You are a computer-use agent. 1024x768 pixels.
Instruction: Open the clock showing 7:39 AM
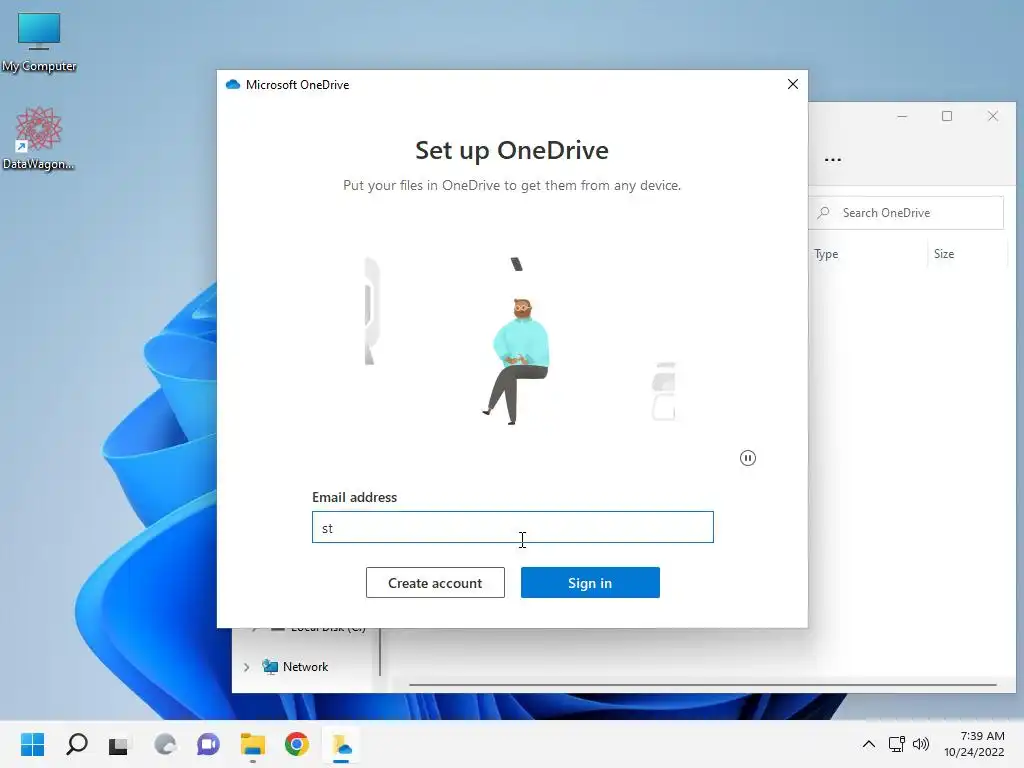point(974,744)
